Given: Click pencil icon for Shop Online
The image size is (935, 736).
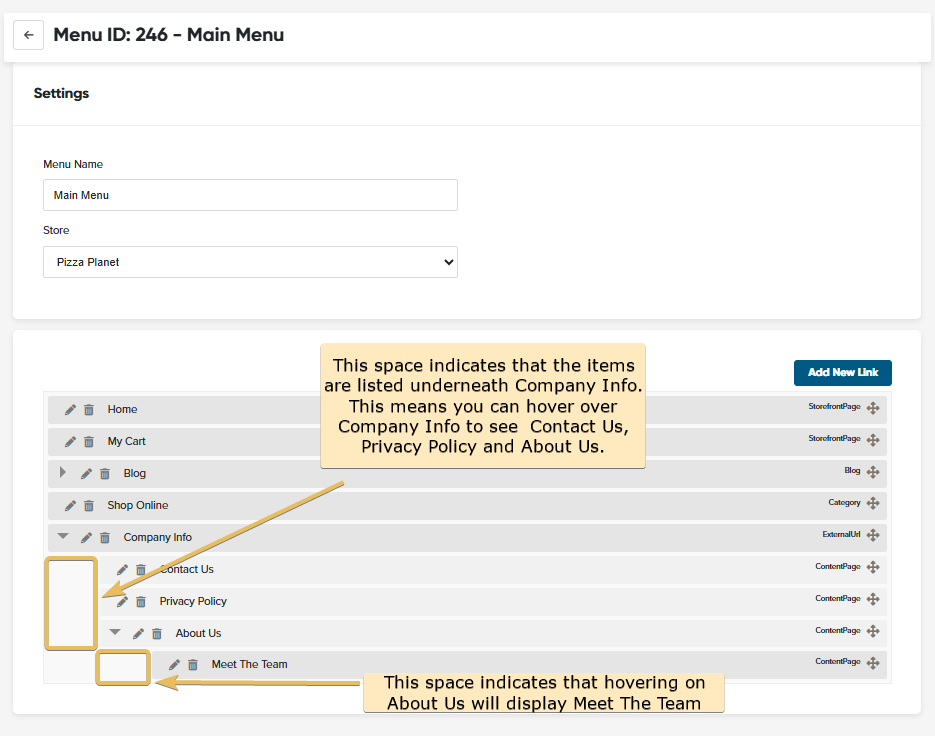Looking at the screenshot, I should 70,506.
